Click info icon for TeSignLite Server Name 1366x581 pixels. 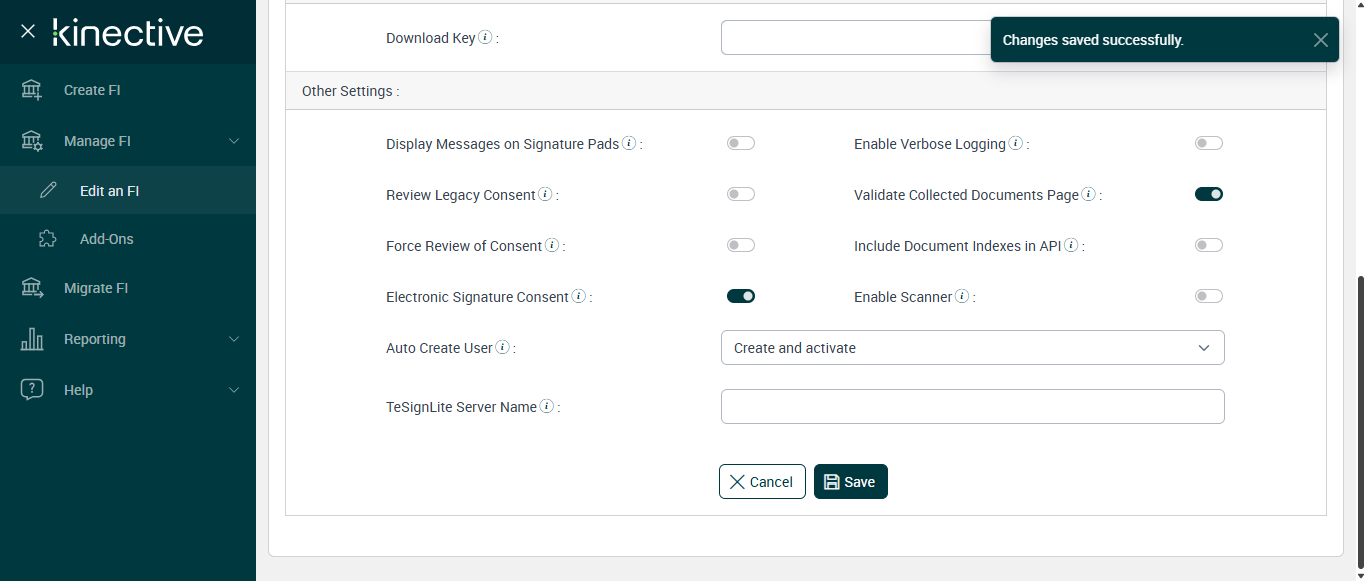547,407
